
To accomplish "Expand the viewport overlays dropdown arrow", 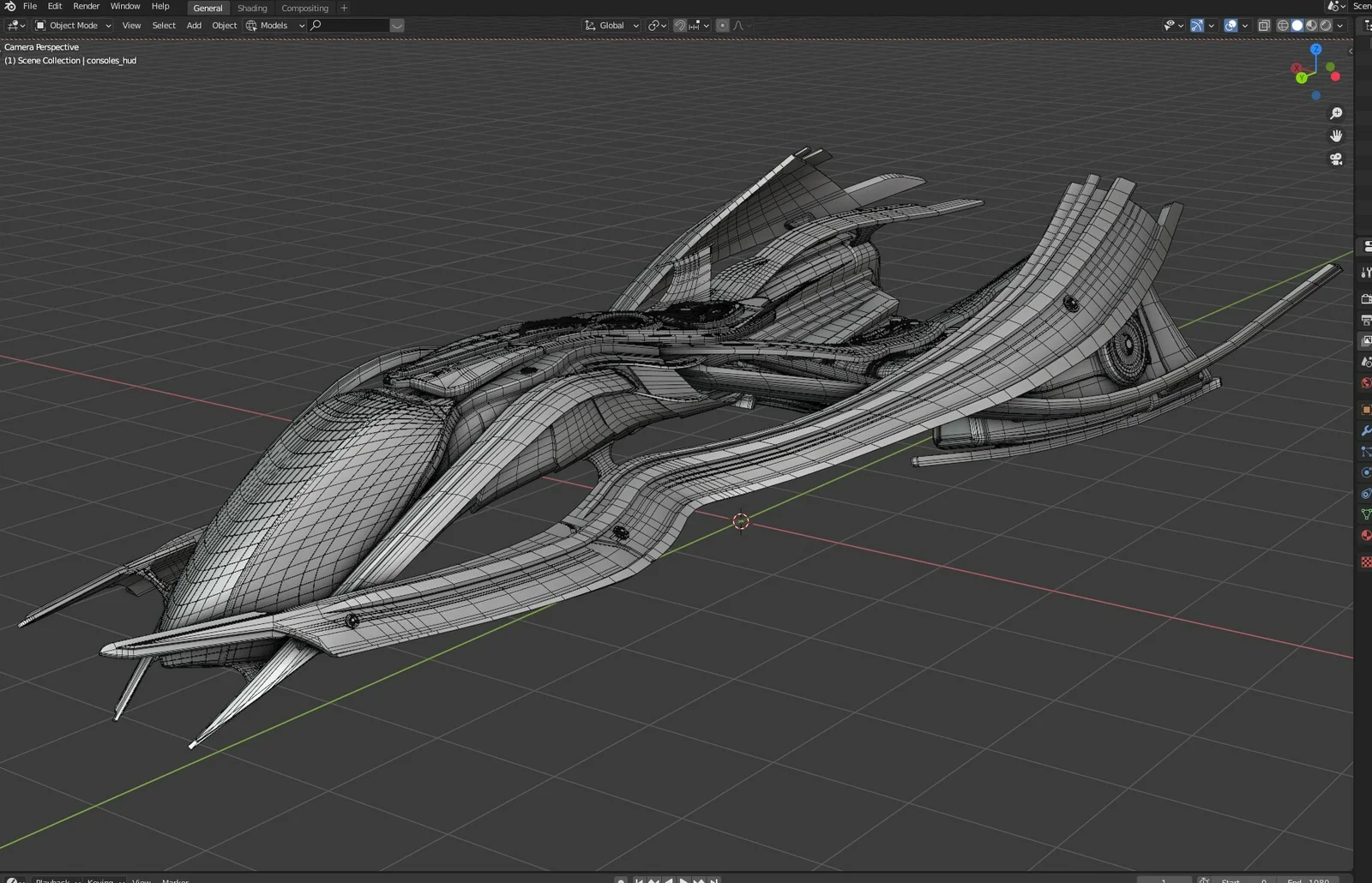I will pyautogui.click(x=1245, y=26).
